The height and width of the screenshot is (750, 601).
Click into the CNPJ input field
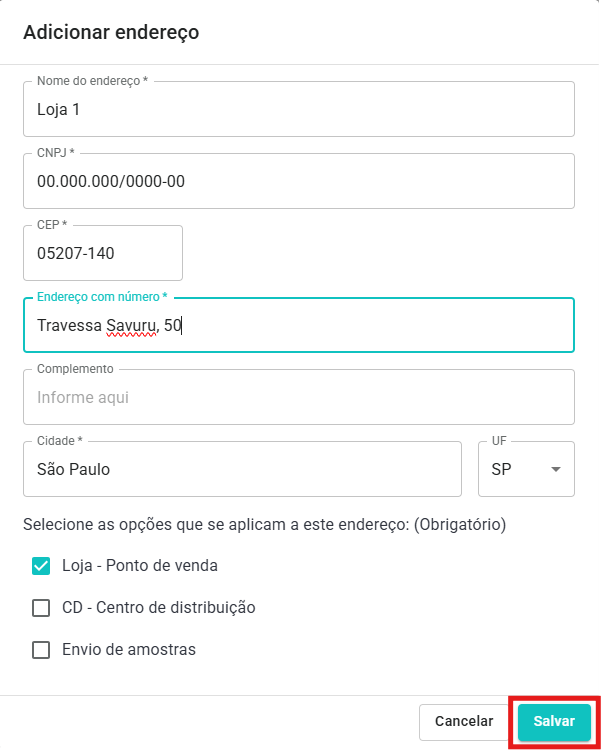click(298, 181)
